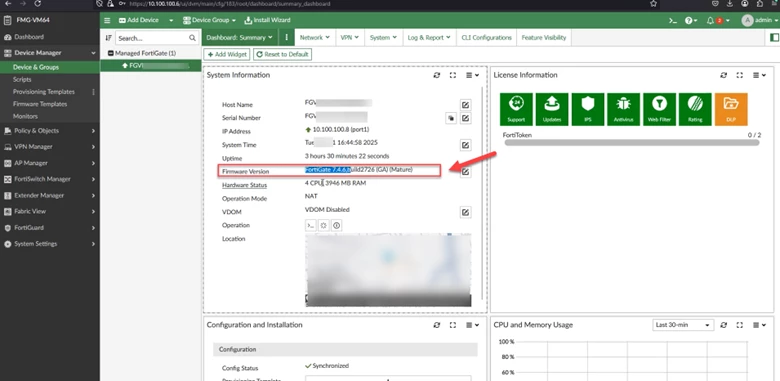Screen dimensions: 780x381
Task: Edit the Host Name field
Action: pyautogui.click(x=465, y=105)
